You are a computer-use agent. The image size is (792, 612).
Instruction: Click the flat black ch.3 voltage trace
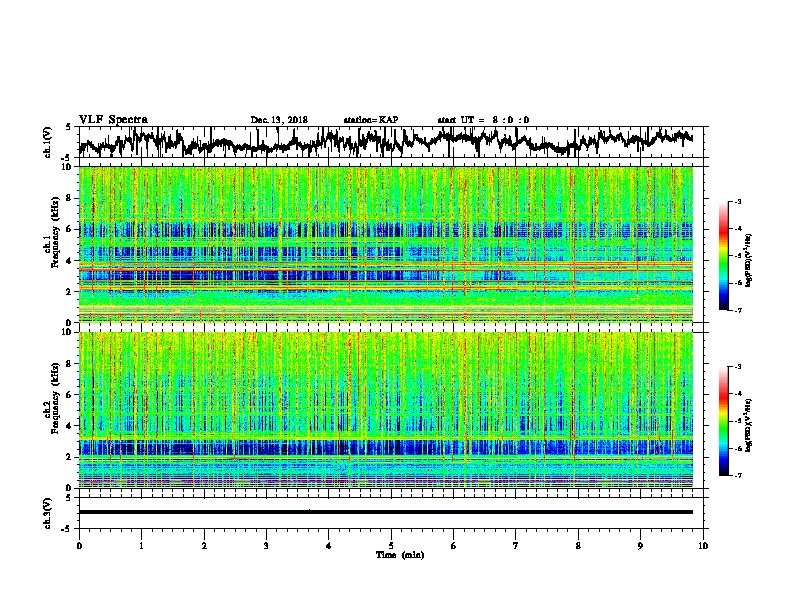[385, 512]
